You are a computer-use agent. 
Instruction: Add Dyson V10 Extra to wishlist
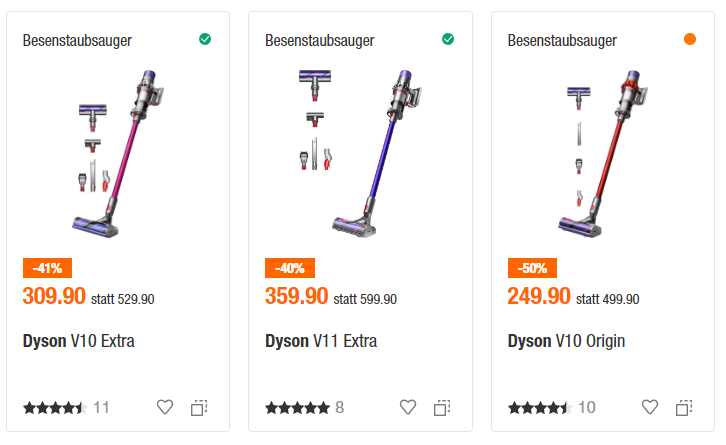(x=166, y=407)
